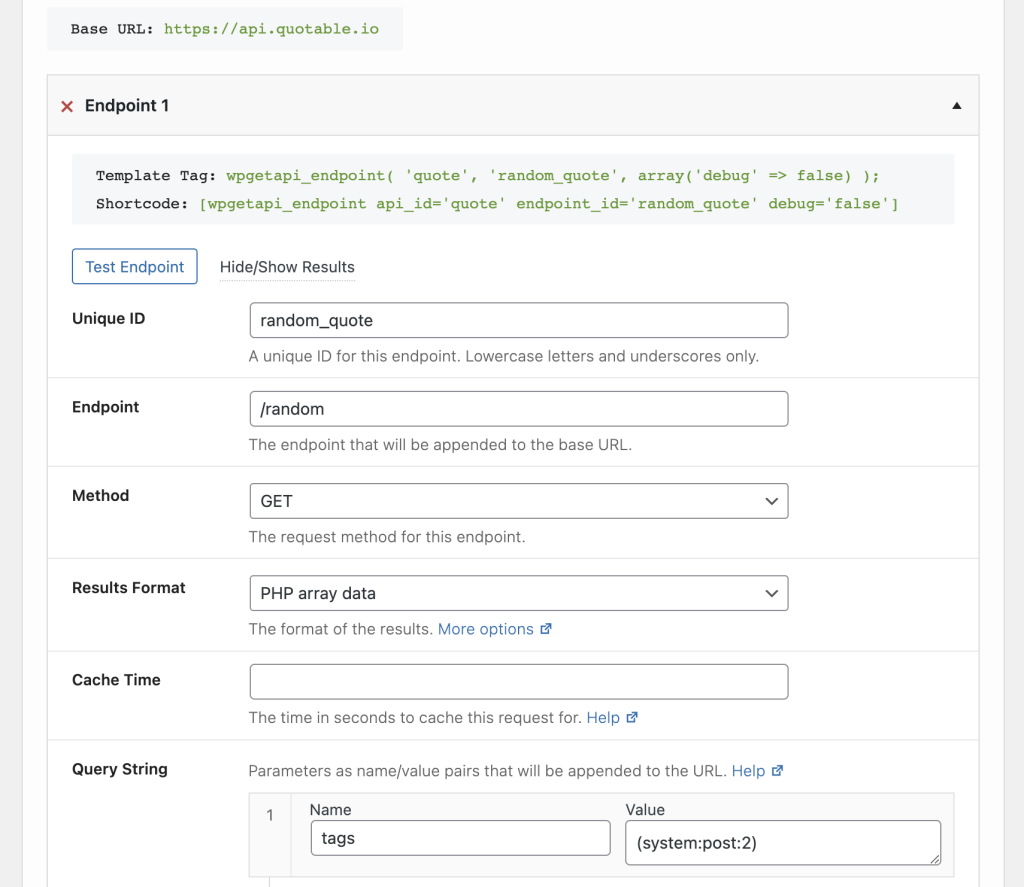
Task: Edit the query parameter Name field containing tags
Action: click(x=459, y=838)
